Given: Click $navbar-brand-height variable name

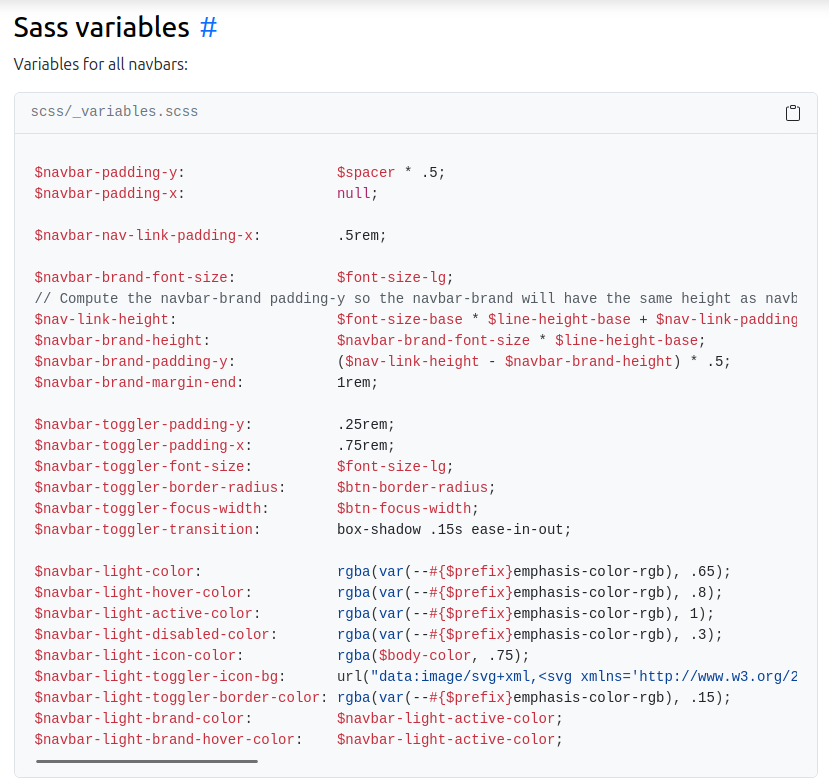Looking at the screenshot, I should (118, 340).
